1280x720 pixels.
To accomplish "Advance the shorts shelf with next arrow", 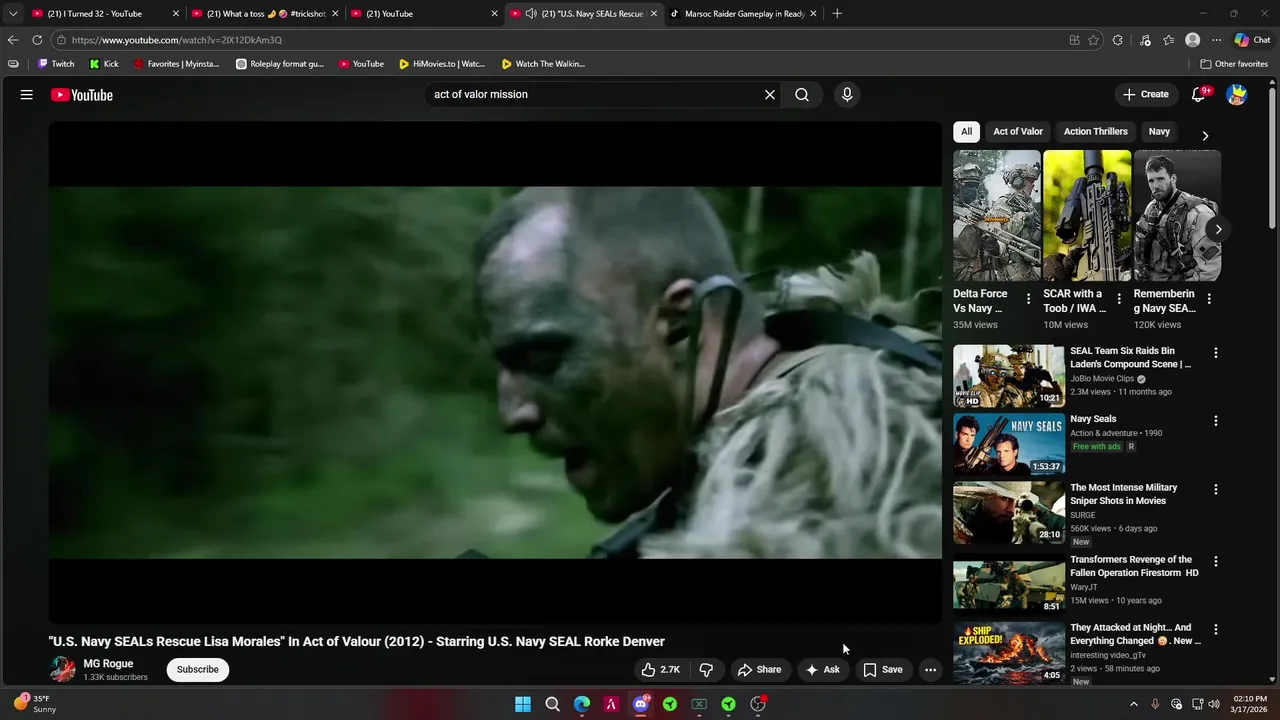I will point(1218,229).
